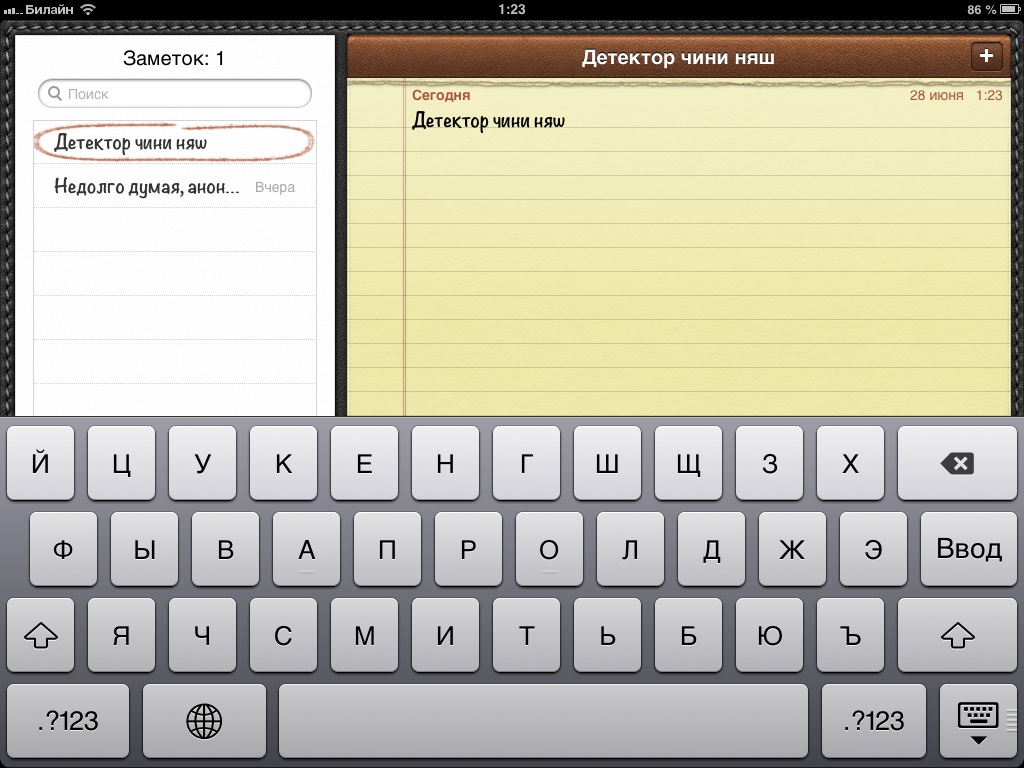Select the note Детектор чини няш in the list
This screenshot has height=768, width=1024.
point(174,142)
